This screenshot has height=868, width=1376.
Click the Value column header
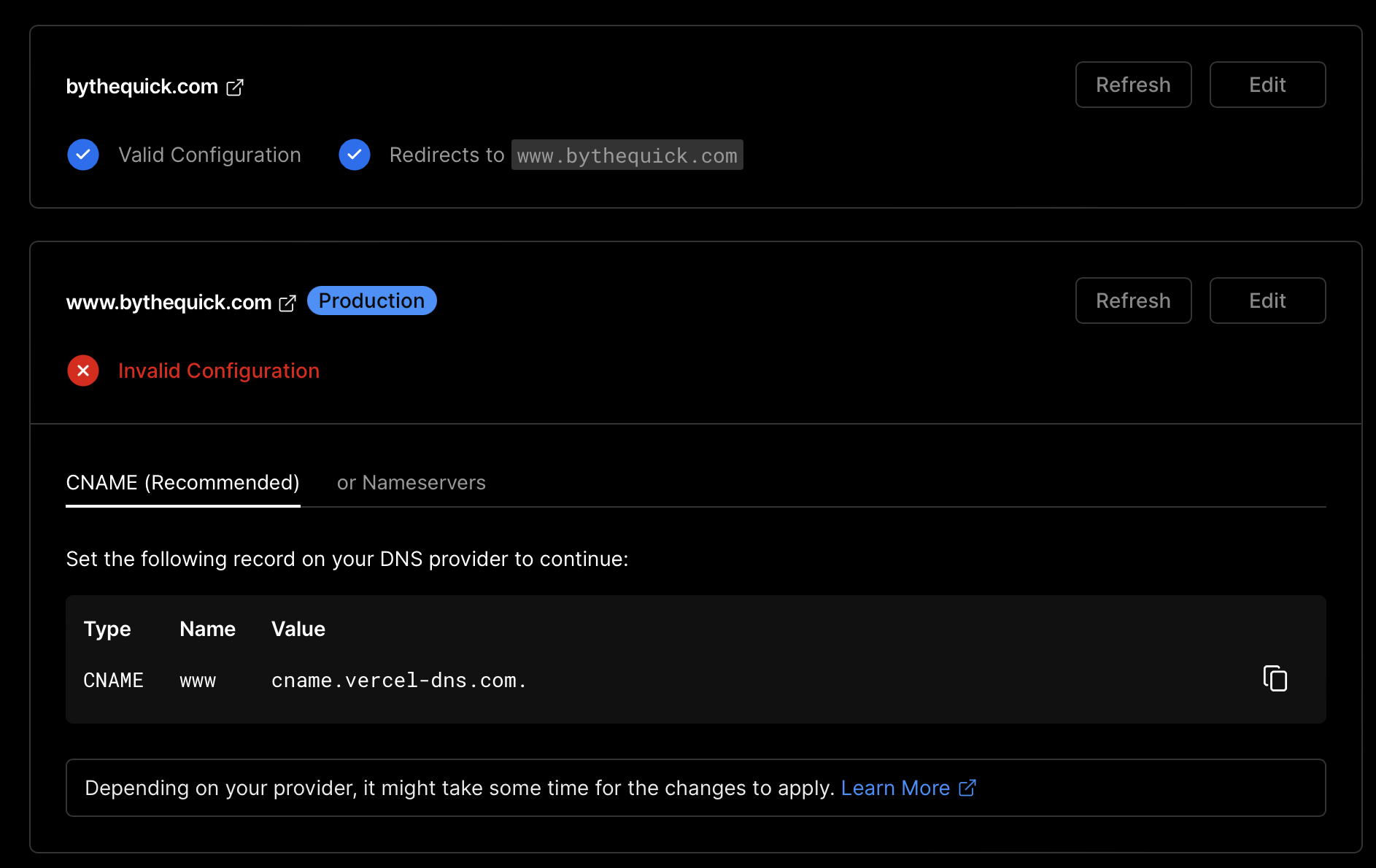(x=298, y=629)
